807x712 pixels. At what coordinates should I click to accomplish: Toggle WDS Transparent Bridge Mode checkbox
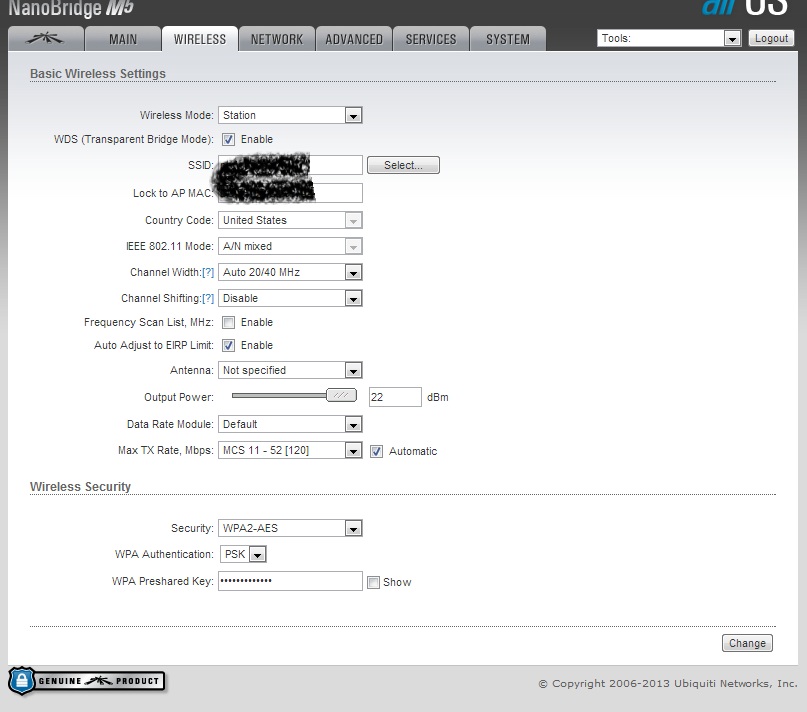pyautogui.click(x=229, y=140)
